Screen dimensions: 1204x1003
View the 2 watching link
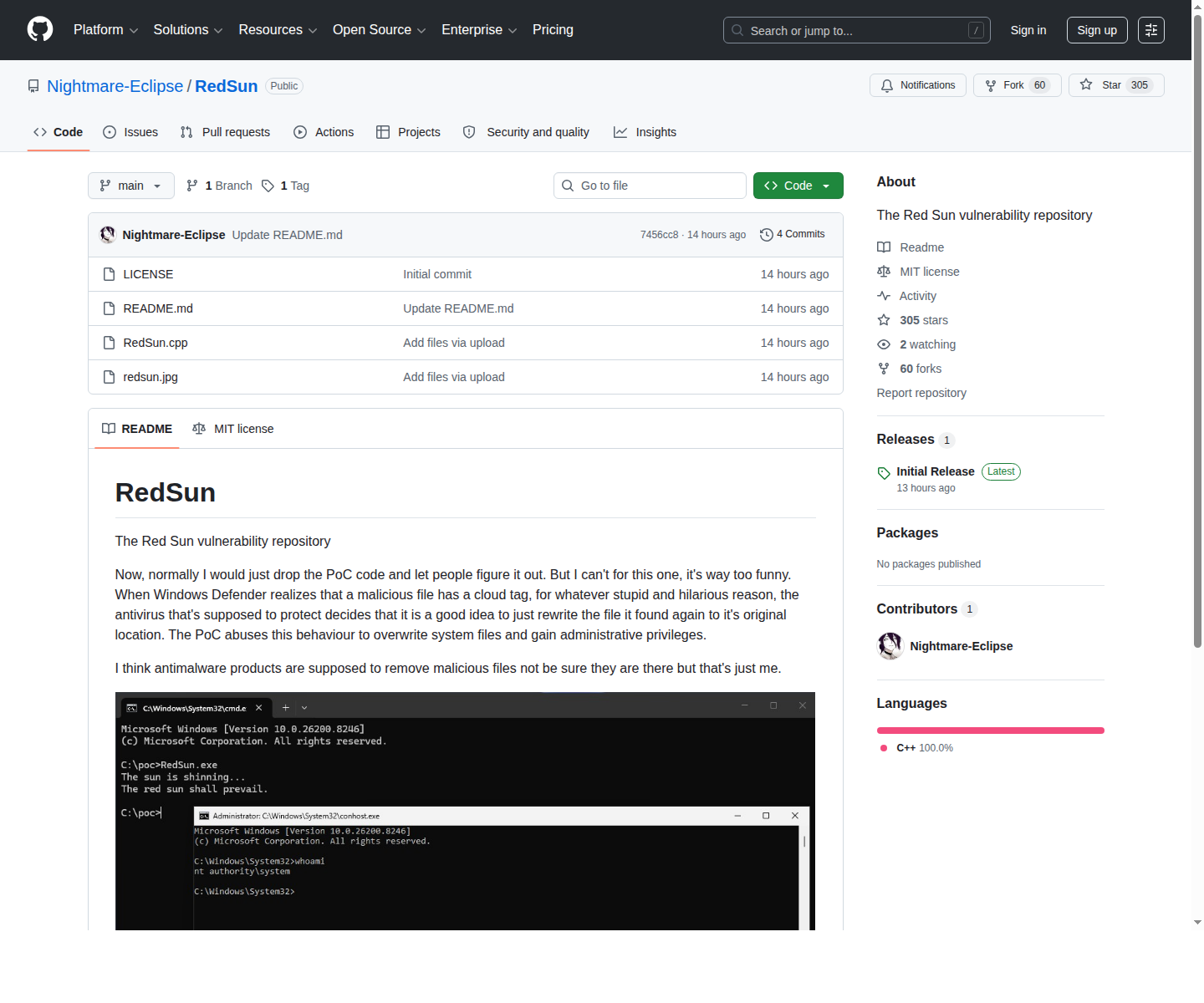click(x=916, y=344)
